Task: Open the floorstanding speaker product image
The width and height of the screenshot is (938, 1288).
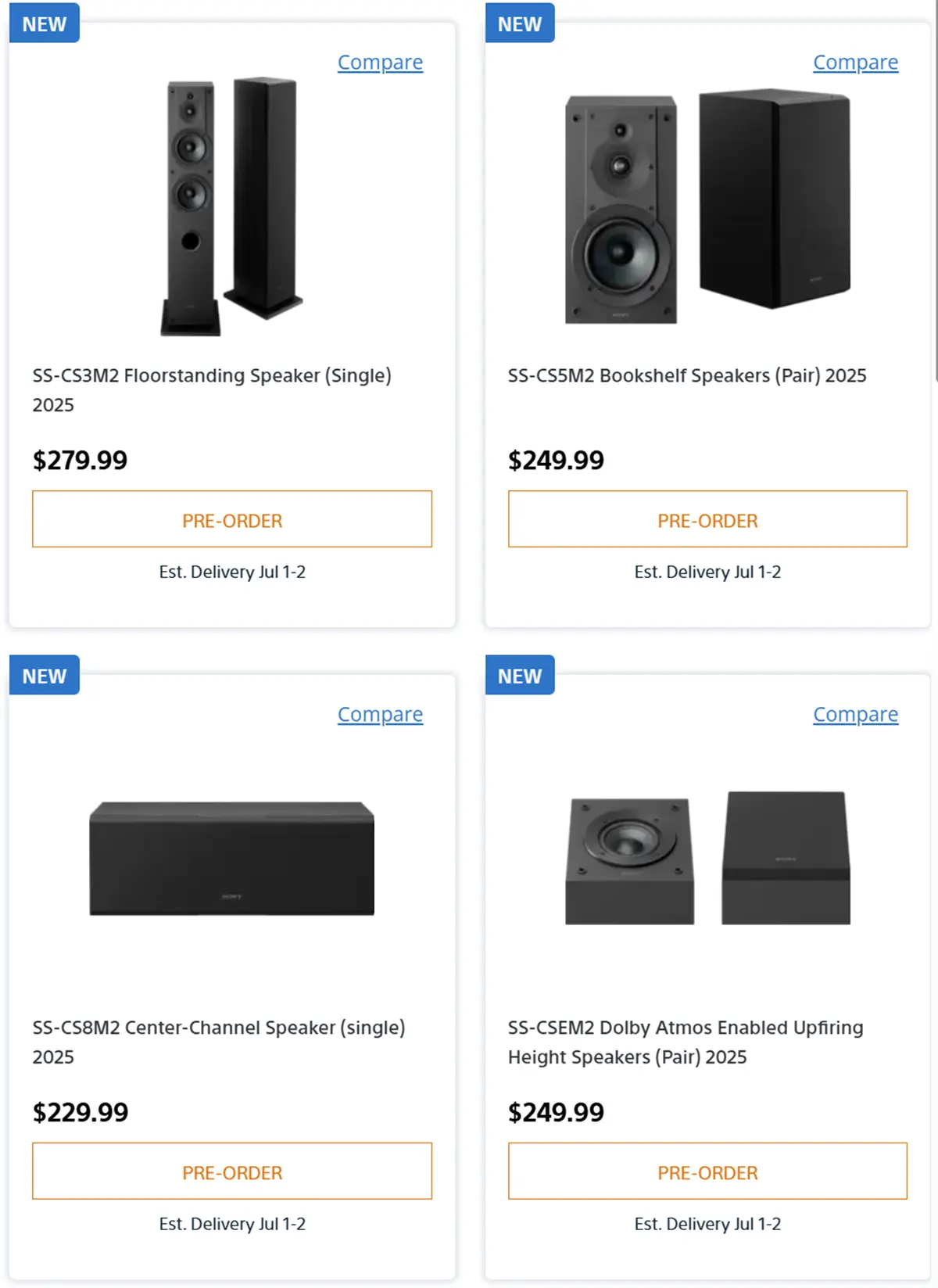Action: click(231, 206)
